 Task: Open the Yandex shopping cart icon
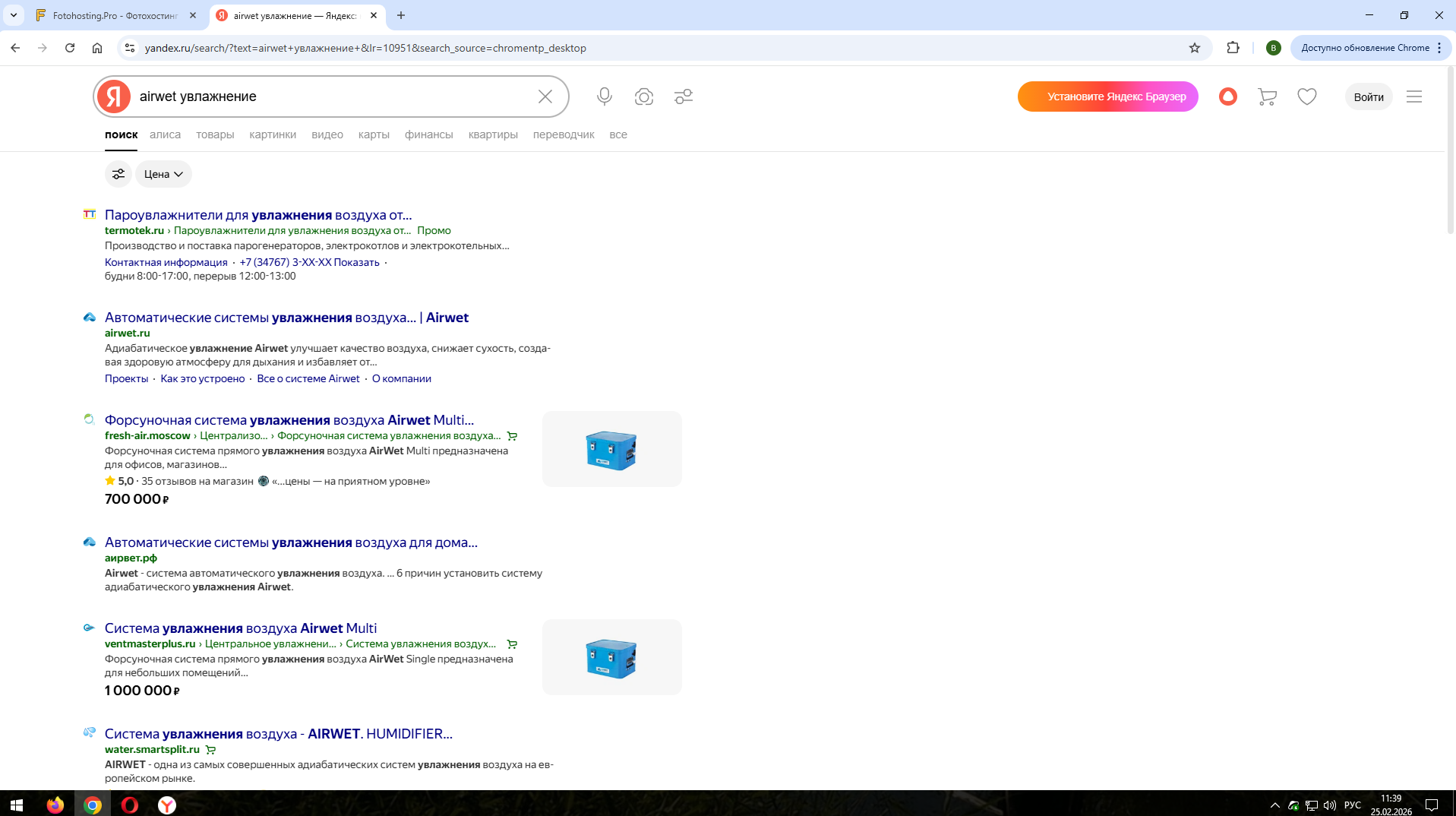pyautogui.click(x=1266, y=96)
